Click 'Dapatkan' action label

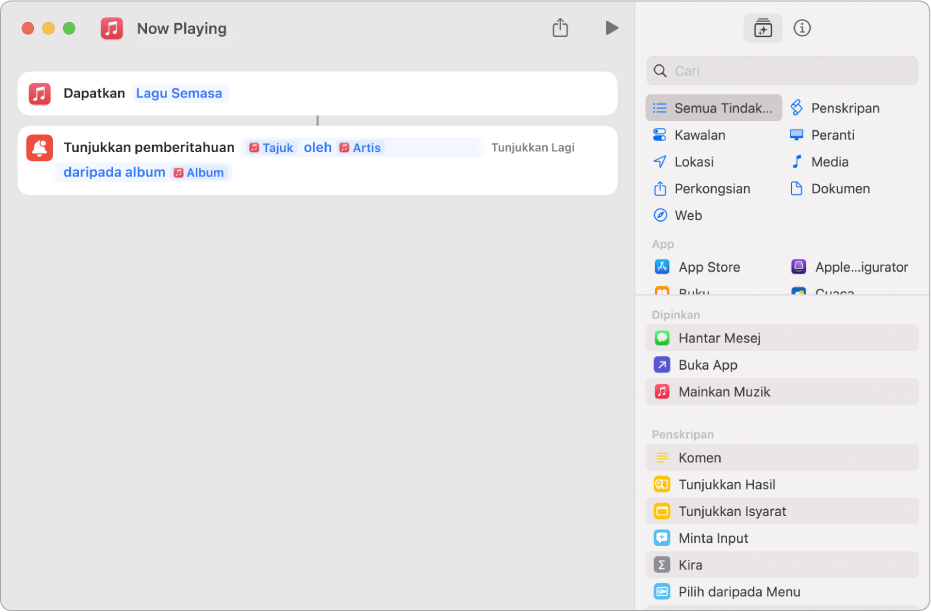click(x=94, y=93)
